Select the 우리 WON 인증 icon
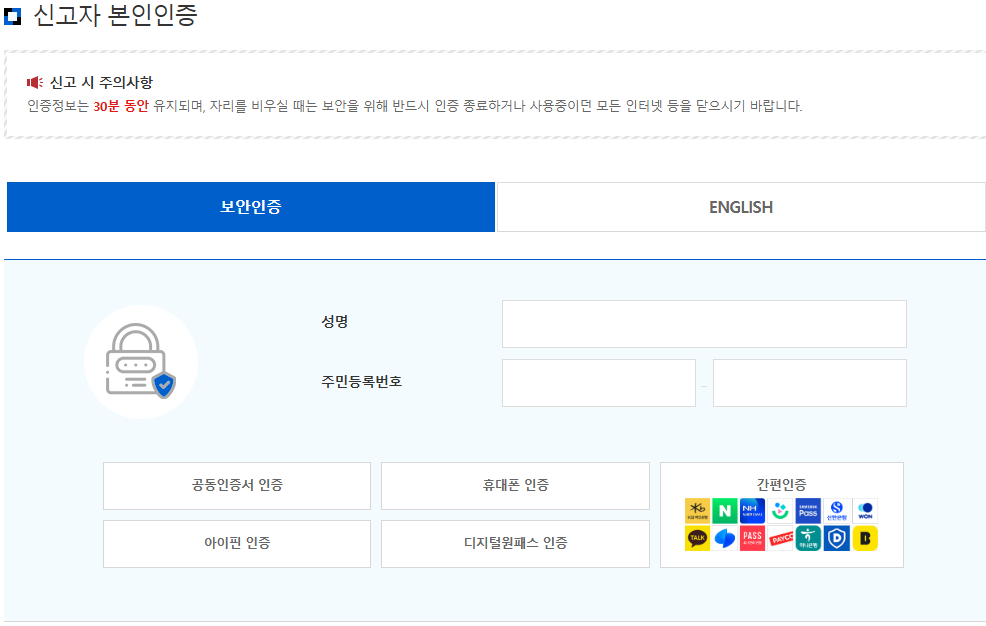986x626 pixels. pos(865,510)
